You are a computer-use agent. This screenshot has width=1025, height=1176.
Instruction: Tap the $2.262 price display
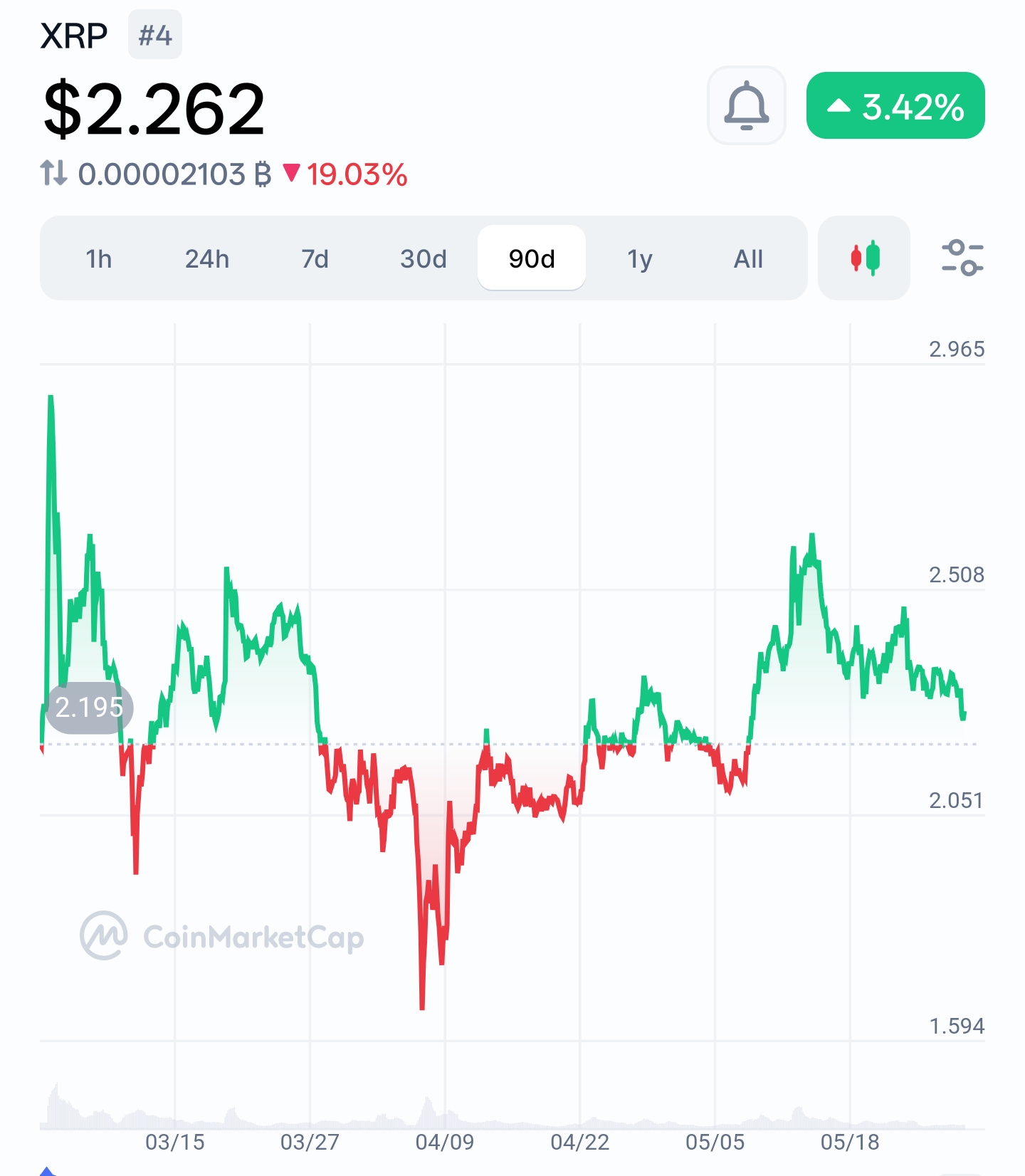[x=154, y=109]
